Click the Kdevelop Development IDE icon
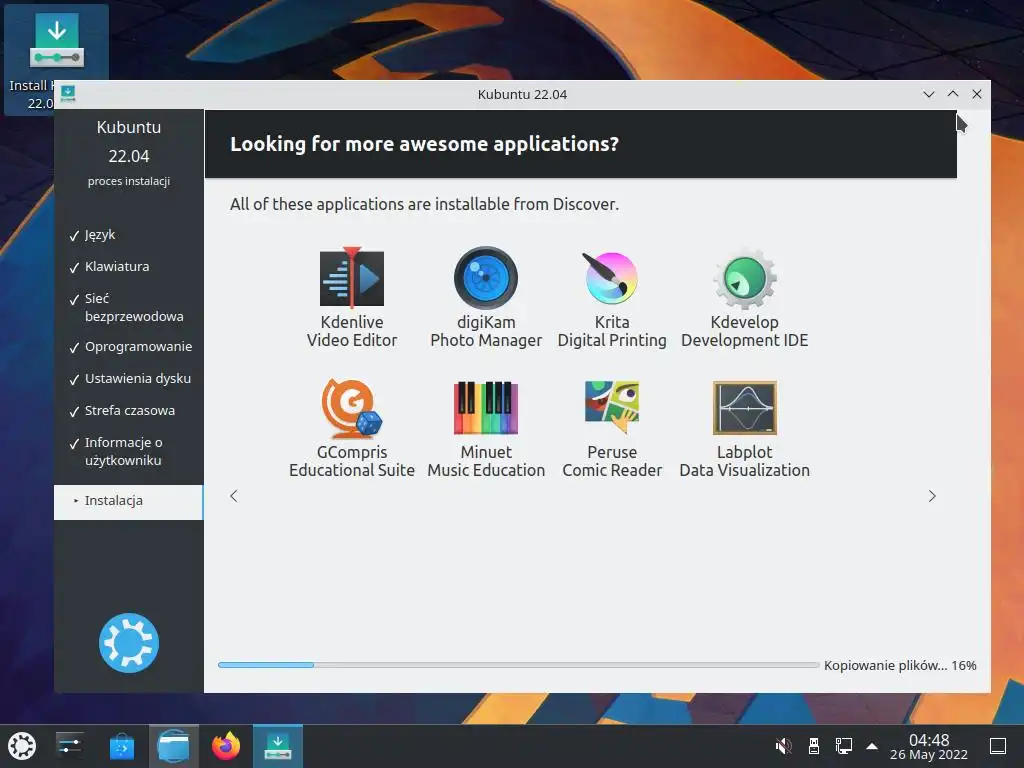The height and width of the screenshot is (768, 1024). (x=744, y=278)
